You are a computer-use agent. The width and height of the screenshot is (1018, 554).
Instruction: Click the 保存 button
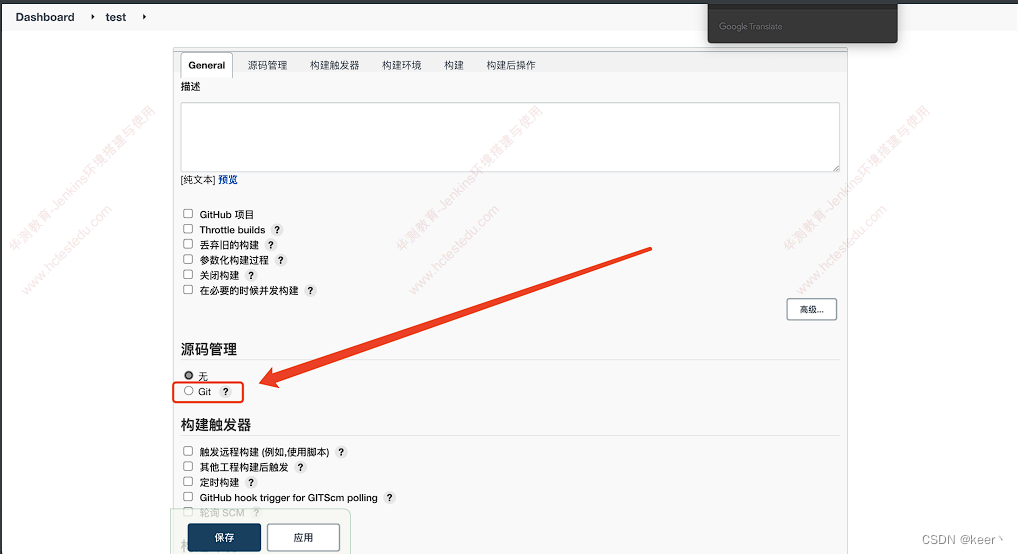(x=225, y=537)
